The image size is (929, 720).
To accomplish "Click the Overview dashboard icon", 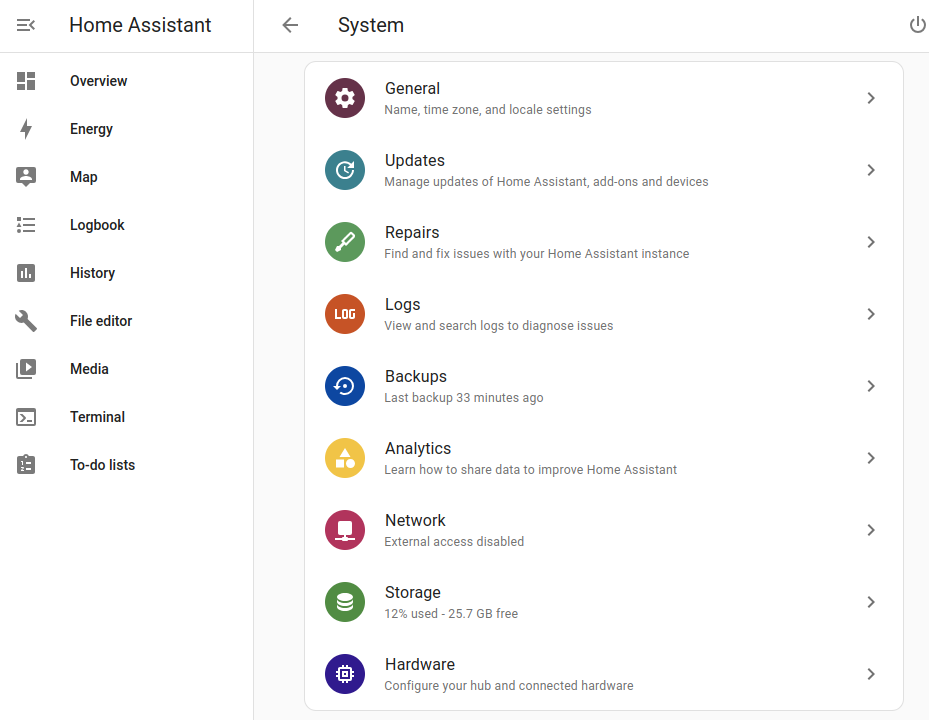I will pyautogui.click(x=25, y=81).
